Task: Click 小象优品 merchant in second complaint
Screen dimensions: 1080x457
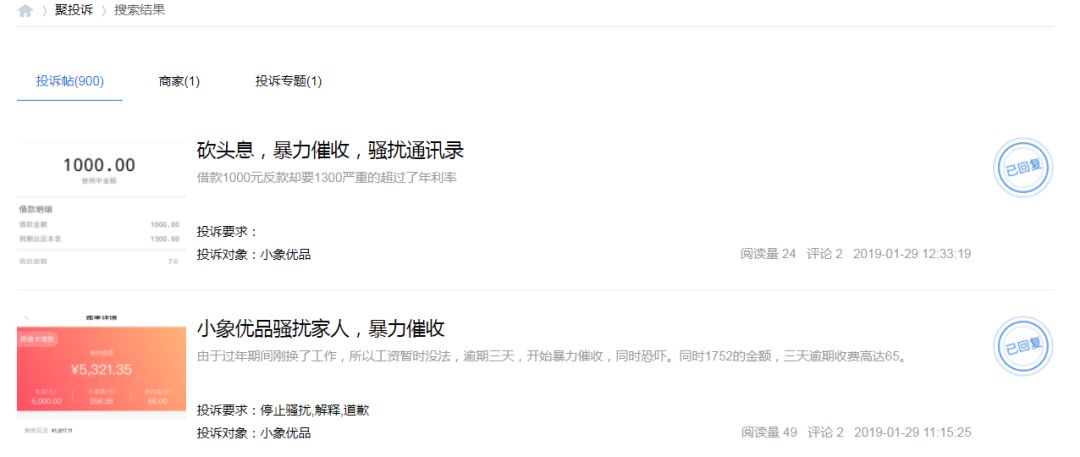Action: (285, 433)
